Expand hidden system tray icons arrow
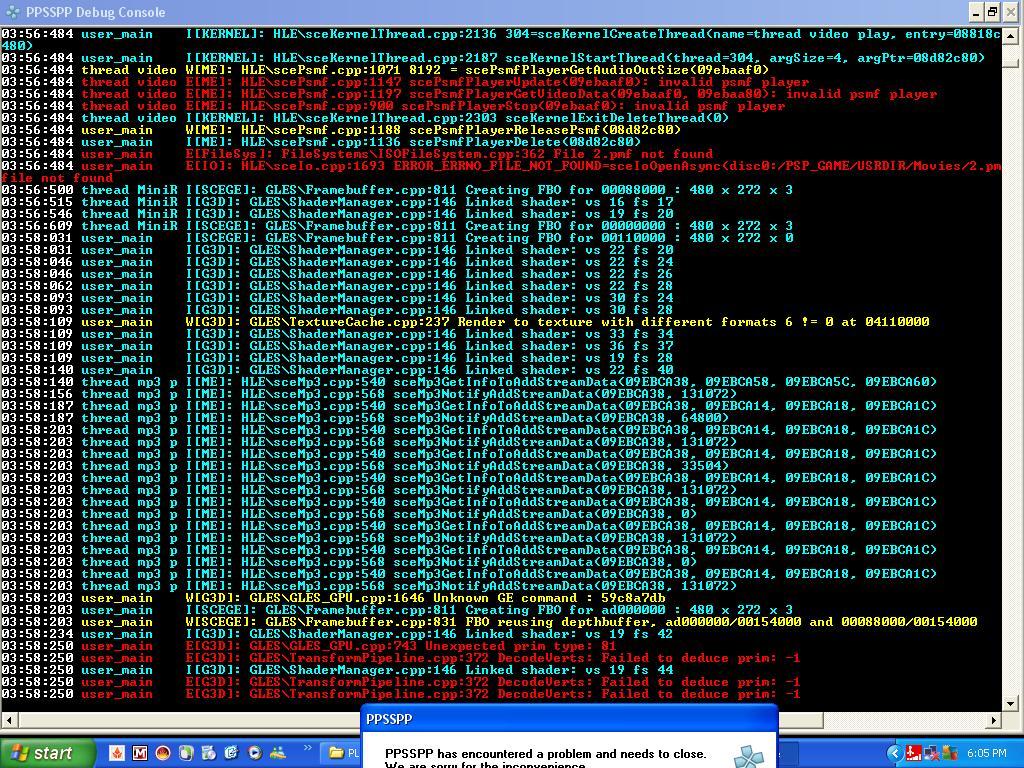 pos(895,753)
